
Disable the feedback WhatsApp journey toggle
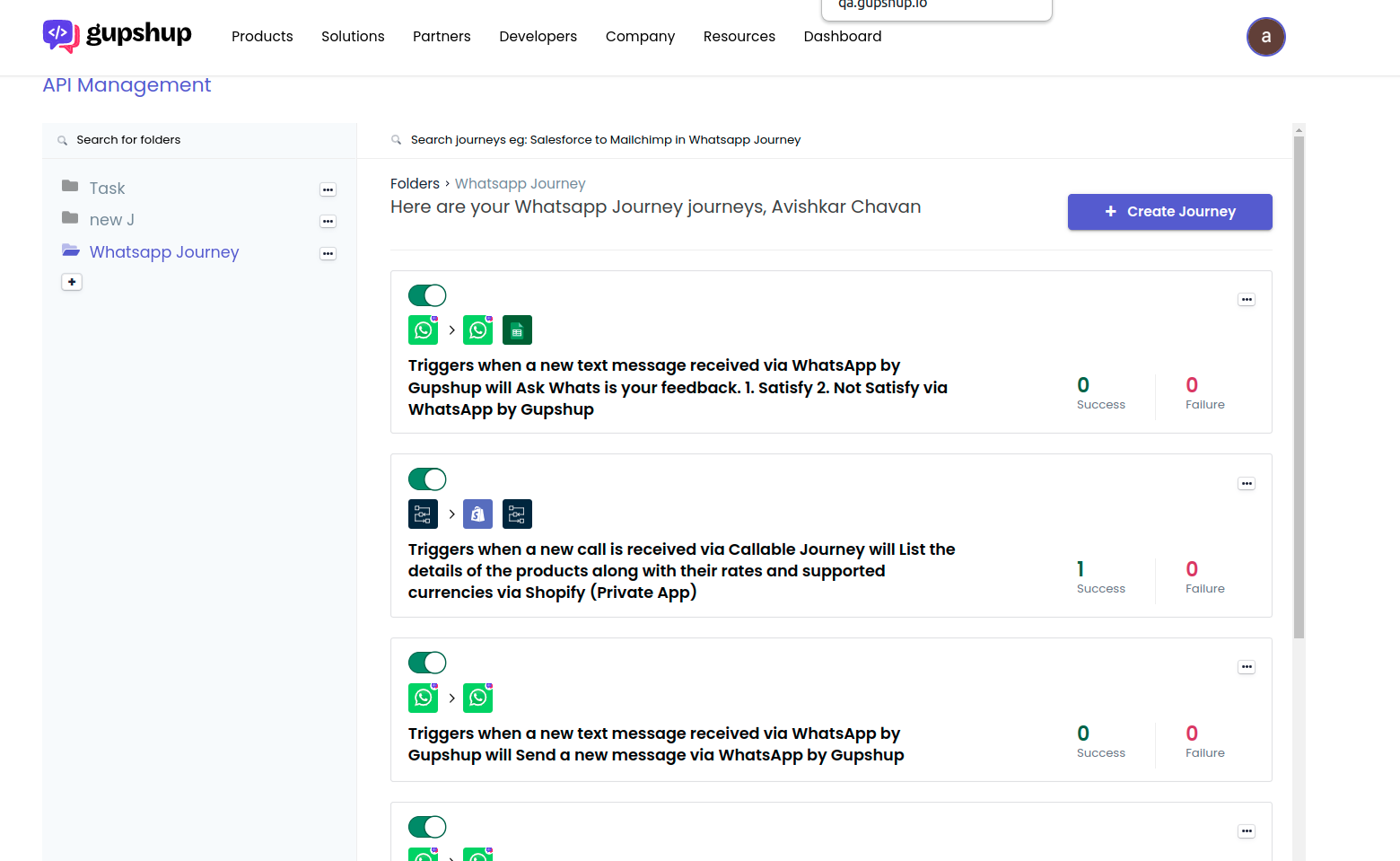click(427, 295)
